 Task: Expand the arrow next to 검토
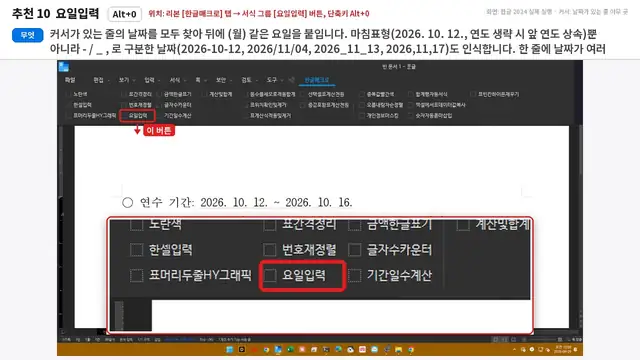pyautogui.click(x=257, y=80)
